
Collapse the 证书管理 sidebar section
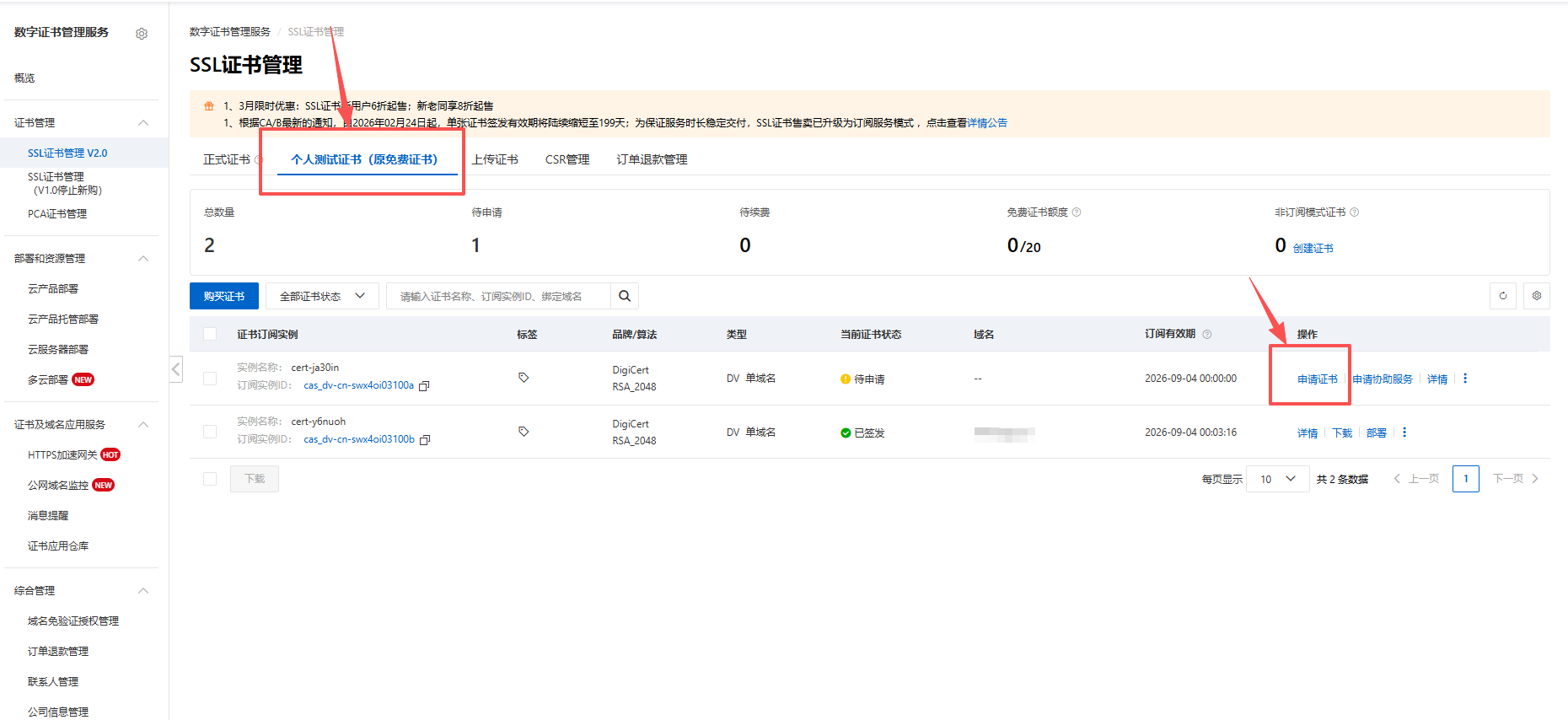pos(143,123)
